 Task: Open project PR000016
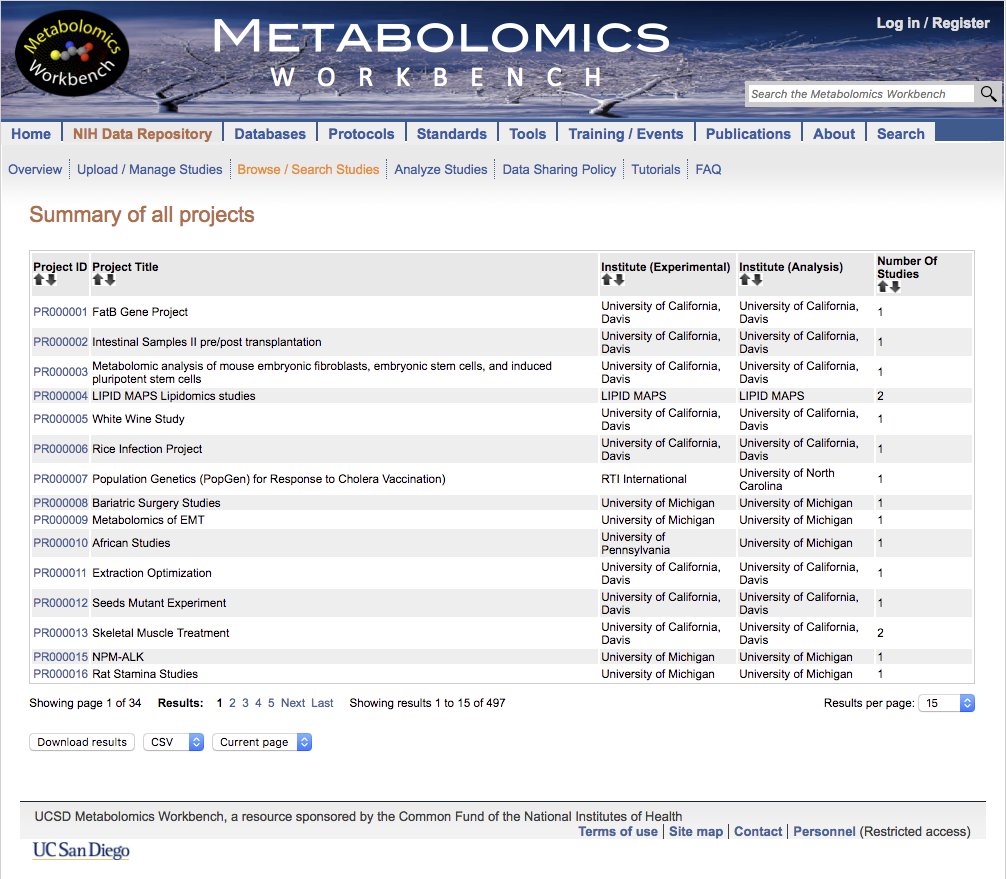click(60, 674)
